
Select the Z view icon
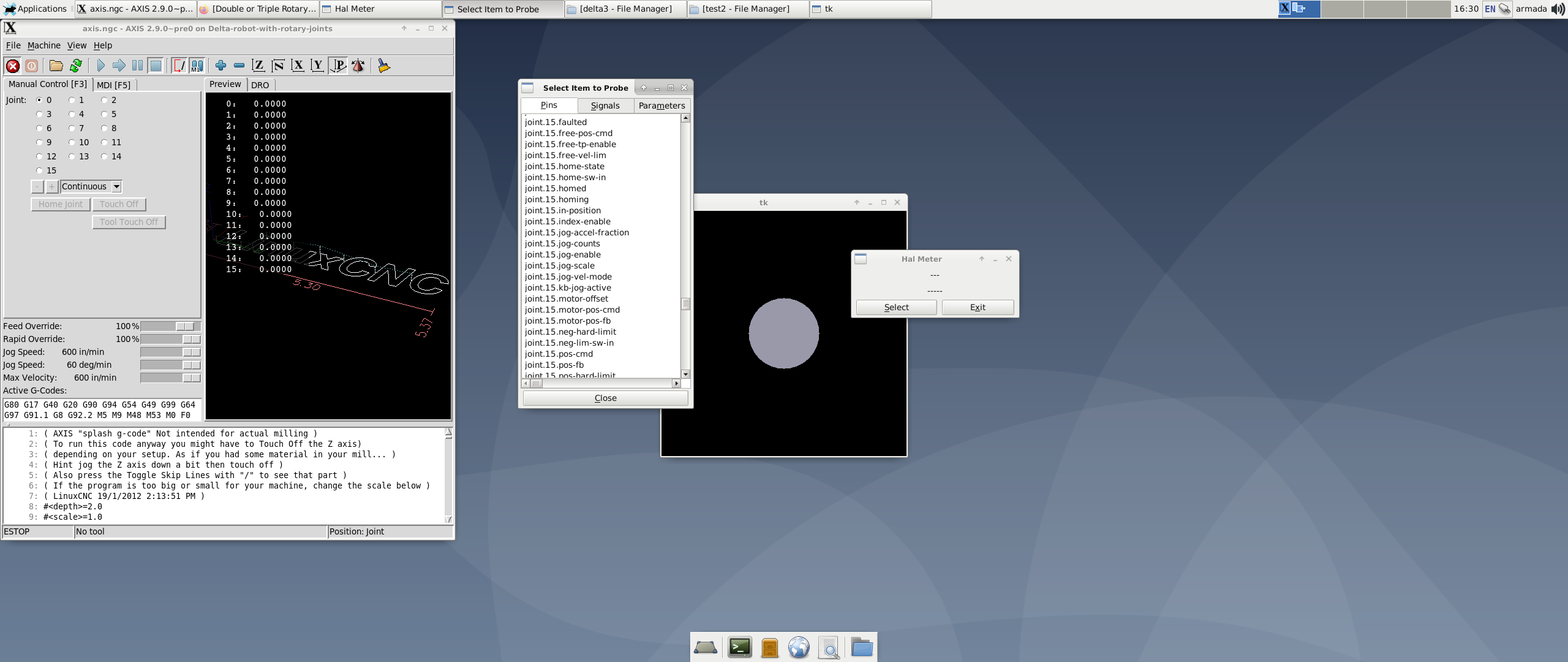tap(258, 66)
